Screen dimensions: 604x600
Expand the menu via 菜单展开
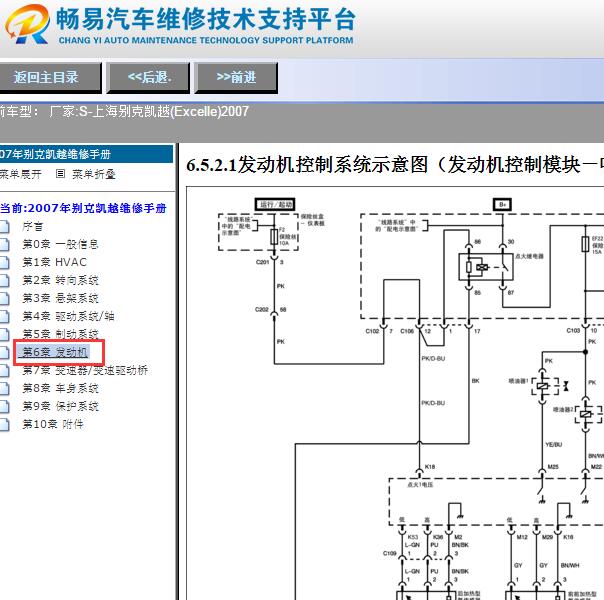click(x=20, y=174)
